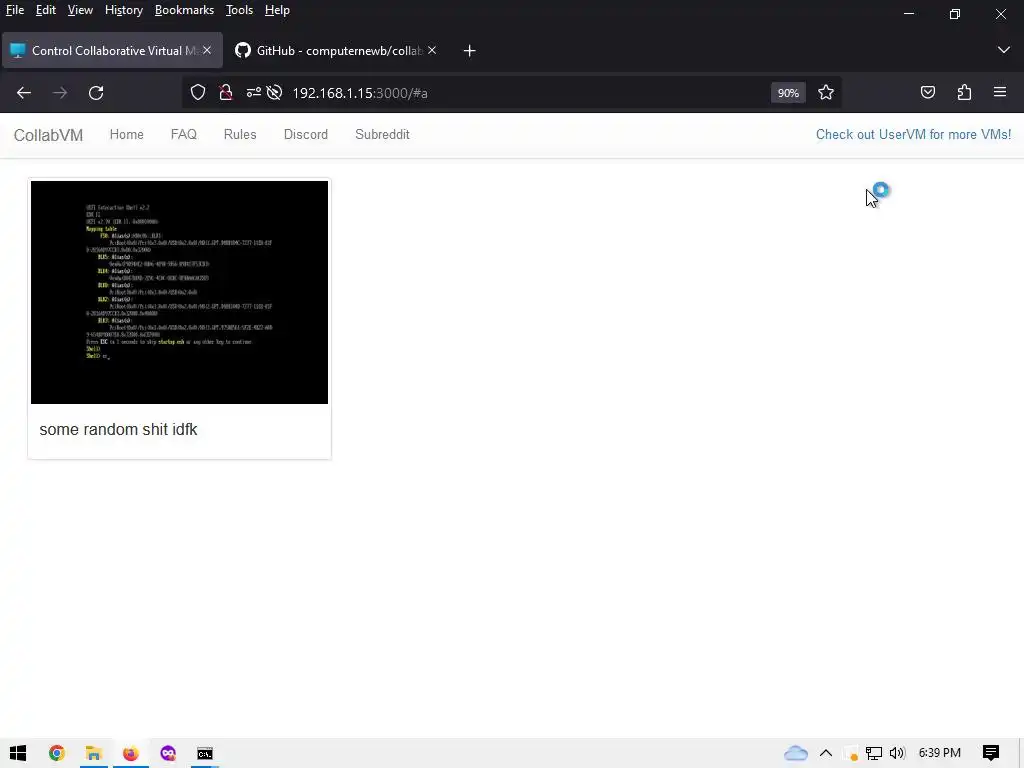Open the File menu
Screen dimensions: 1024x768
pyautogui.click(x=15, y=10)
